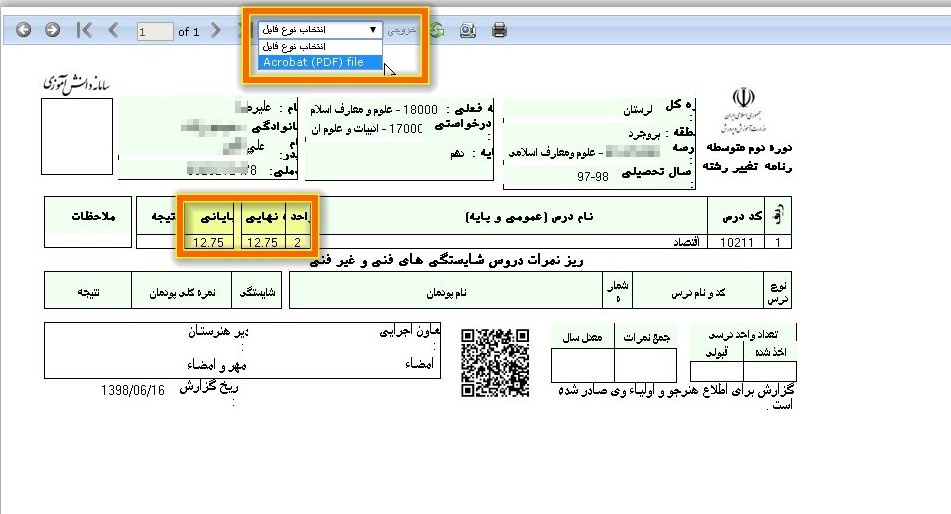Go to previous page of report
Screen dimensions: 951x514
(x=113, y=31)
